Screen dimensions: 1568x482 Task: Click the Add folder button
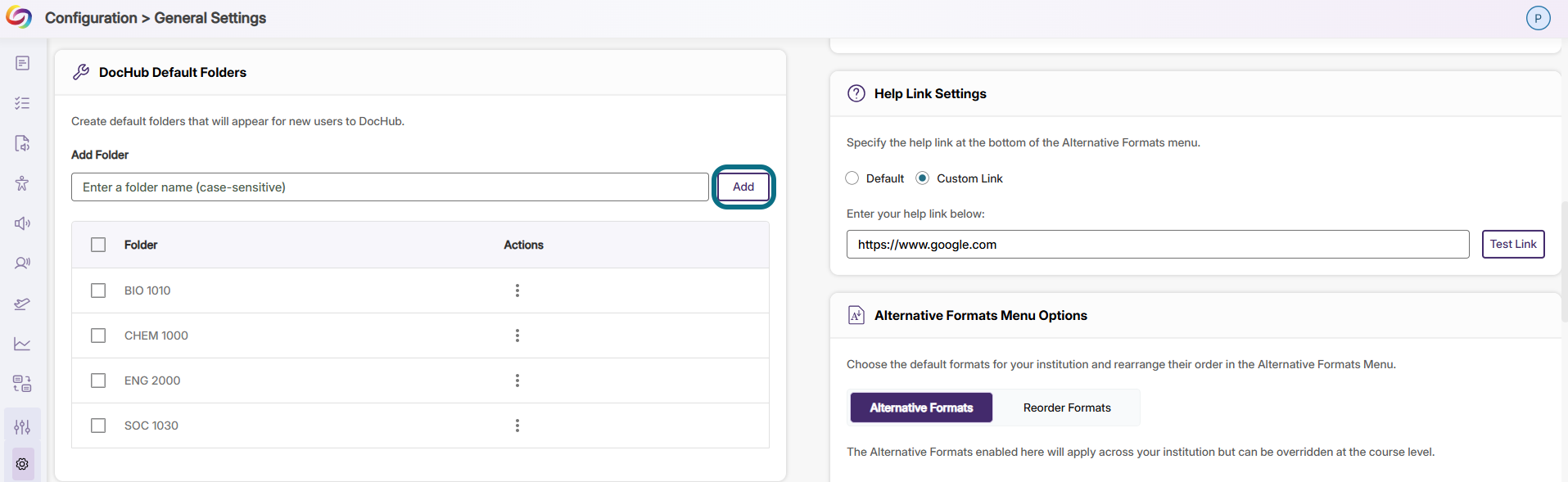coord(743,187)
